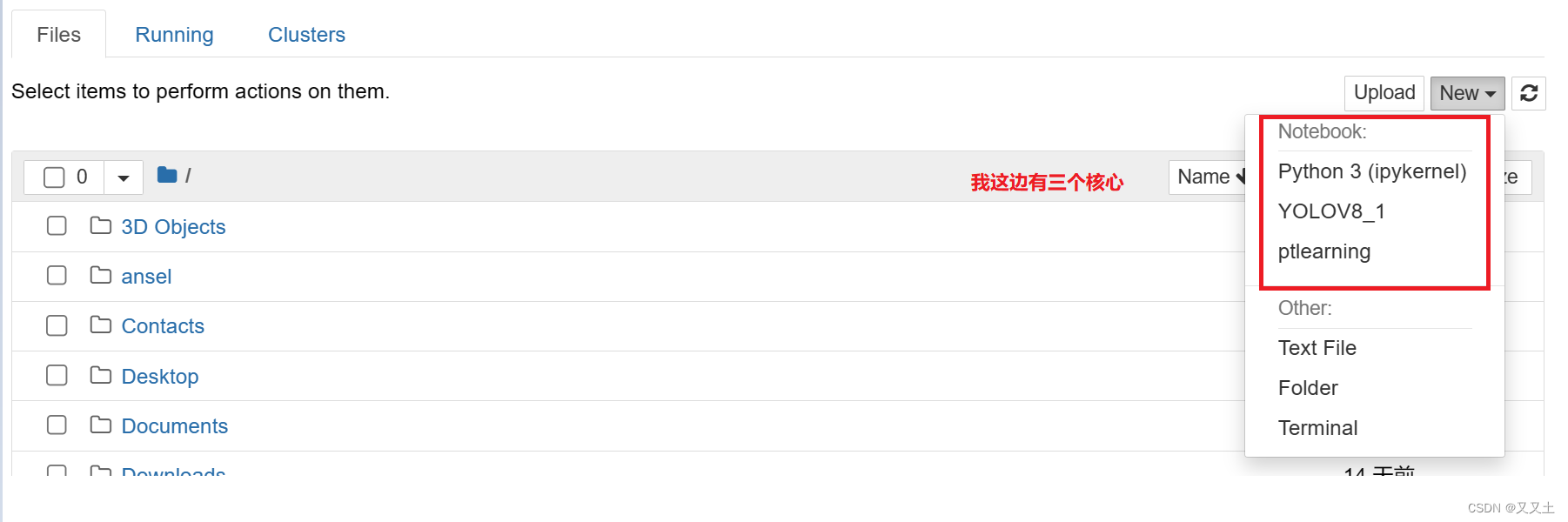Click the Upload button
Screen dimensions: 1568x522
1384,92
